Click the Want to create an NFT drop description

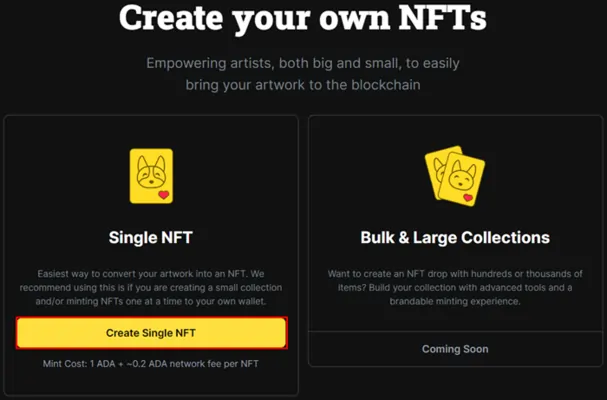click(x=455, y=287)
